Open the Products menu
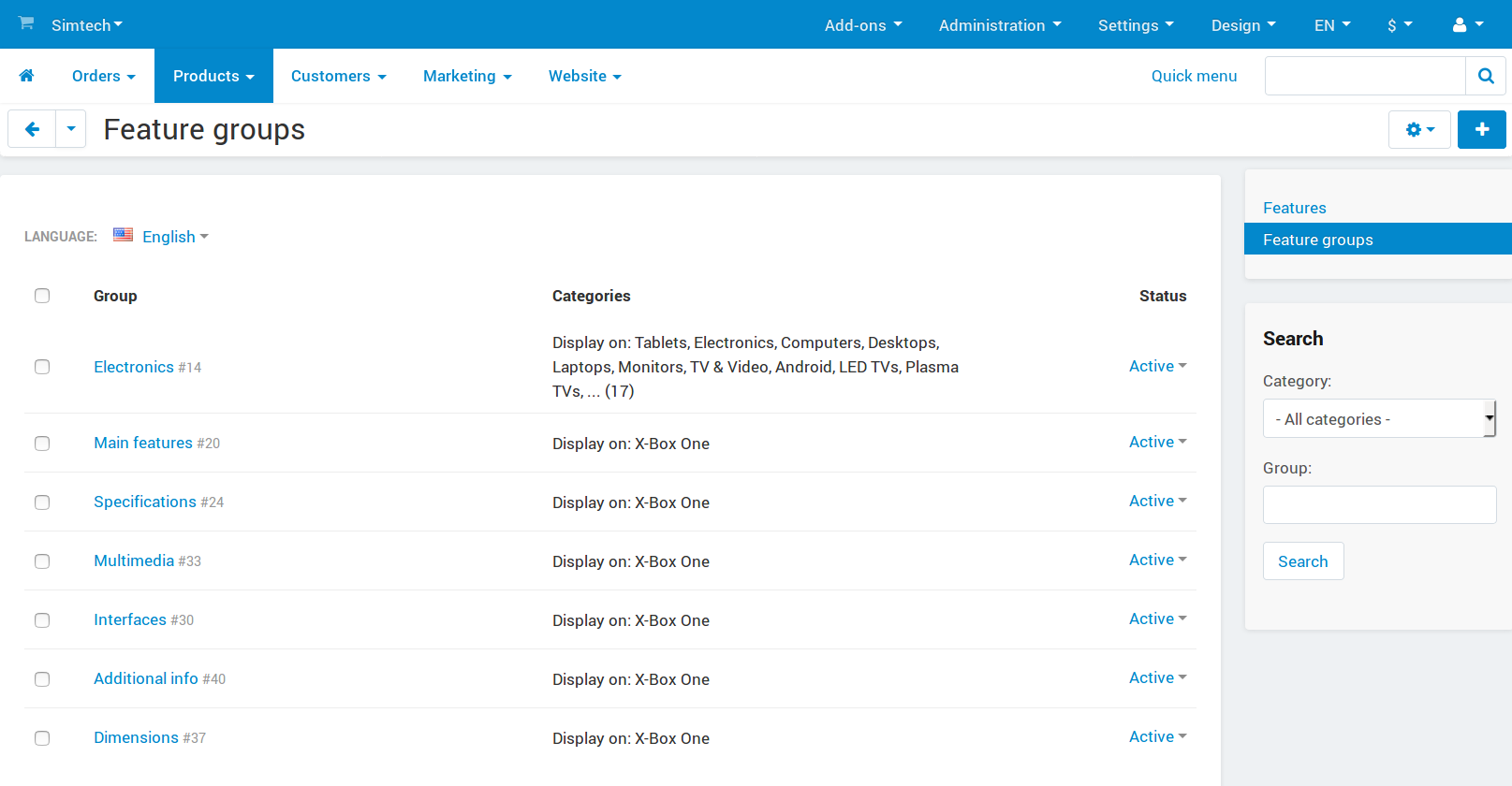 pyautogui.click(x=213, y=76)
